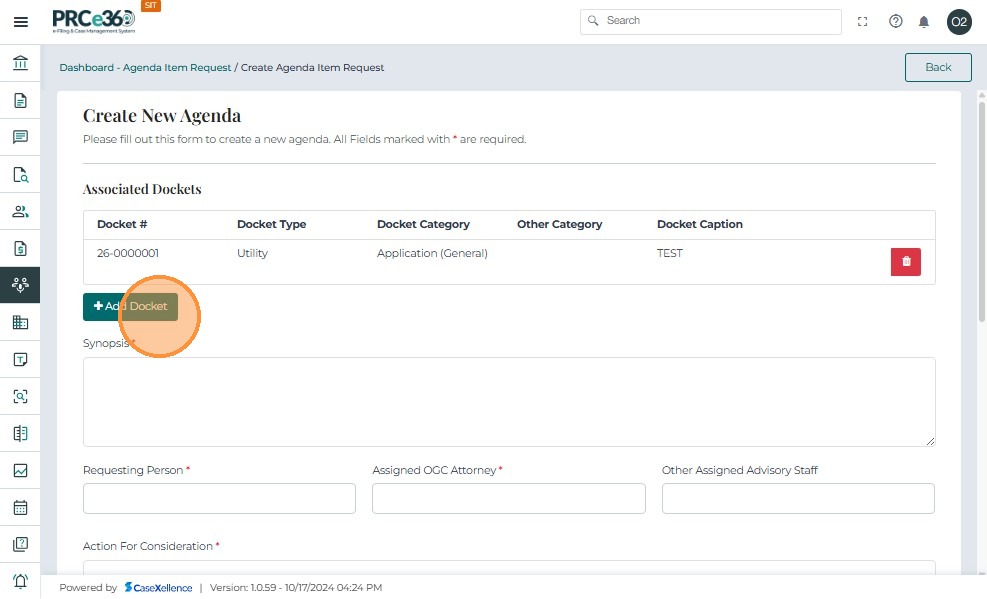Click the top Search box
The height and width of the screenshot is (599, 987).
tap(711, 21)
